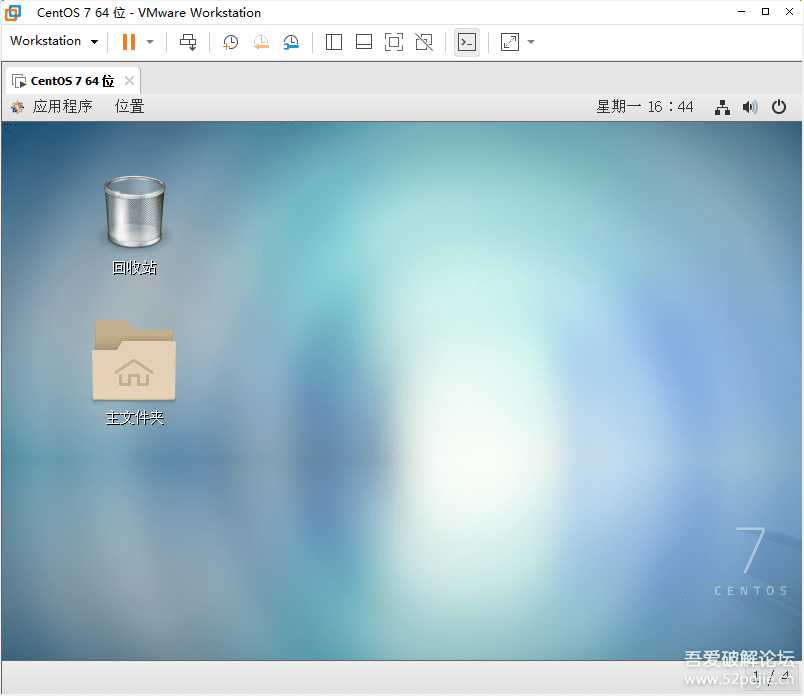Click the stretch guest display icon
The height and width of the screenshot is (696, 804).
[x=510, y=42]
